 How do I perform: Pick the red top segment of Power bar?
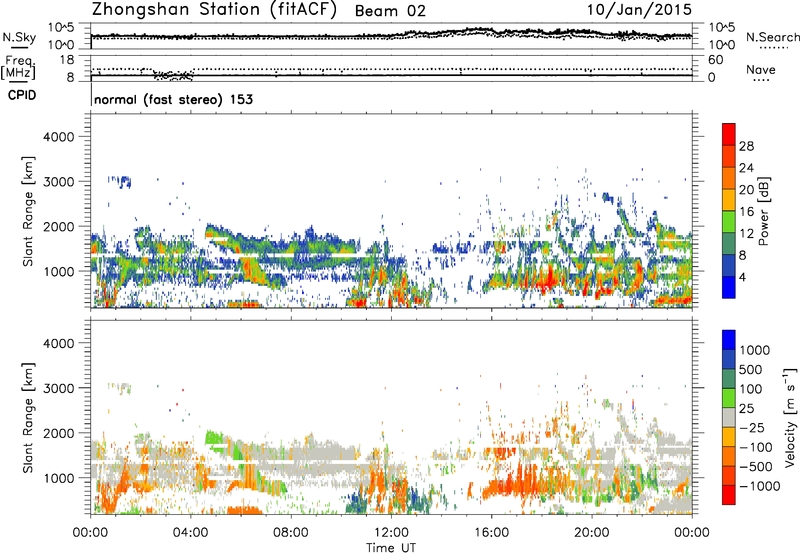pyautogui.click(x=729, y=135)
